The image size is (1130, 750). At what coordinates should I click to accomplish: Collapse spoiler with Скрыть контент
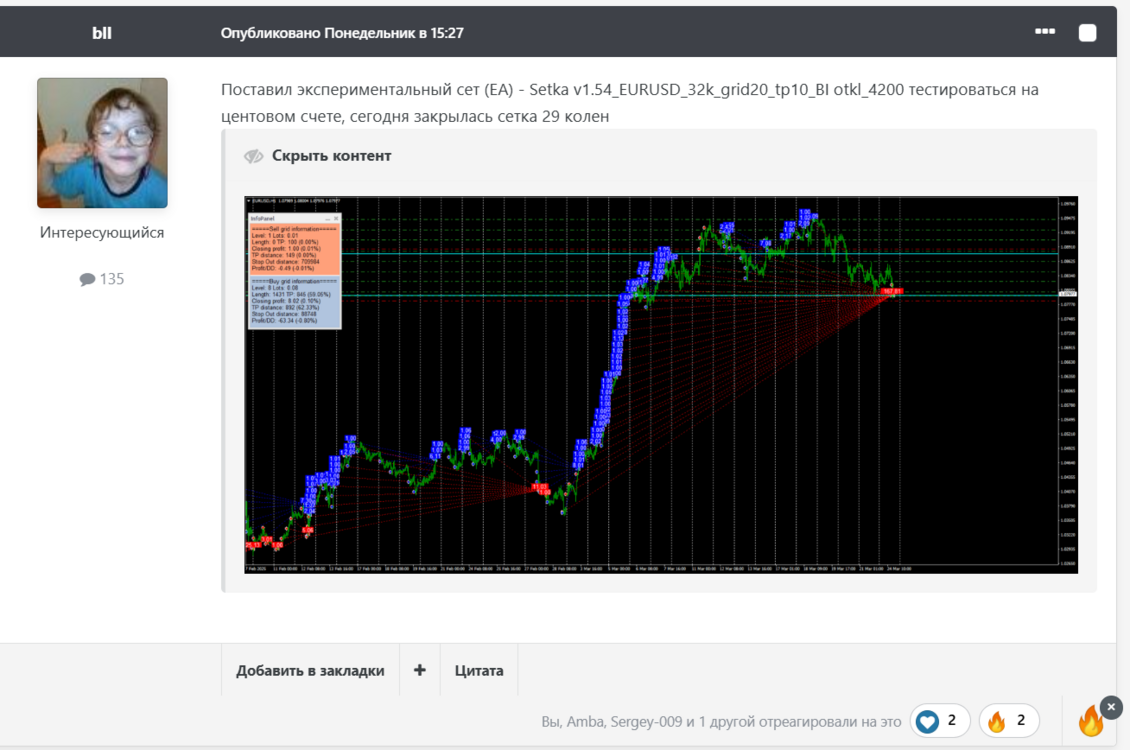point(331,156)
